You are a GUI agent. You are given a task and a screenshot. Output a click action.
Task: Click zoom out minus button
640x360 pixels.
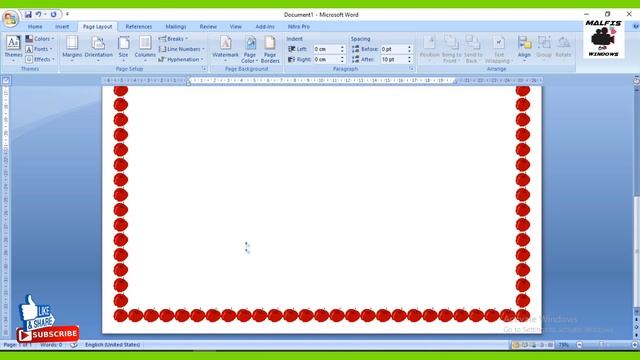[x=579, y=345]
